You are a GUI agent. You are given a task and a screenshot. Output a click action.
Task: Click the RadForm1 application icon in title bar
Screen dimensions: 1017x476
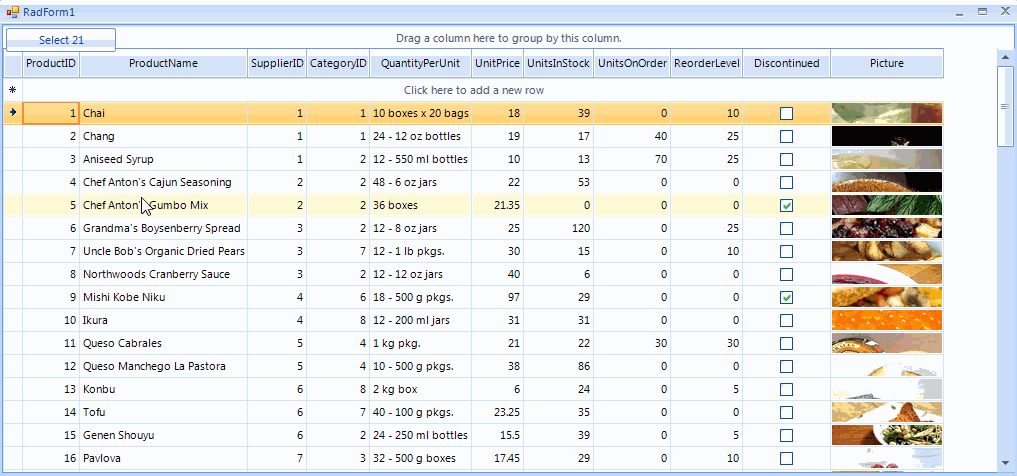point(12,11)
